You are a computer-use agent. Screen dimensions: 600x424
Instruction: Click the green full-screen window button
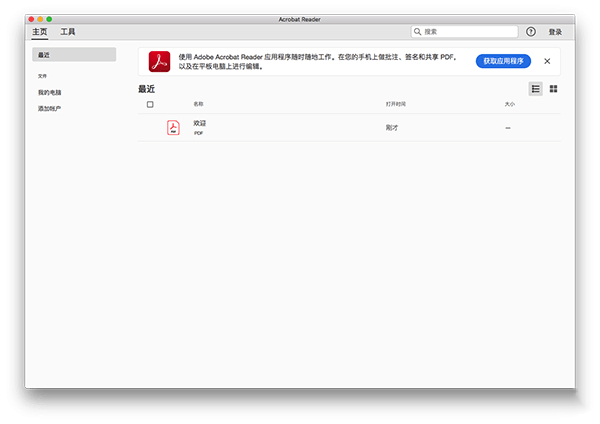click(x=49, y=19)
